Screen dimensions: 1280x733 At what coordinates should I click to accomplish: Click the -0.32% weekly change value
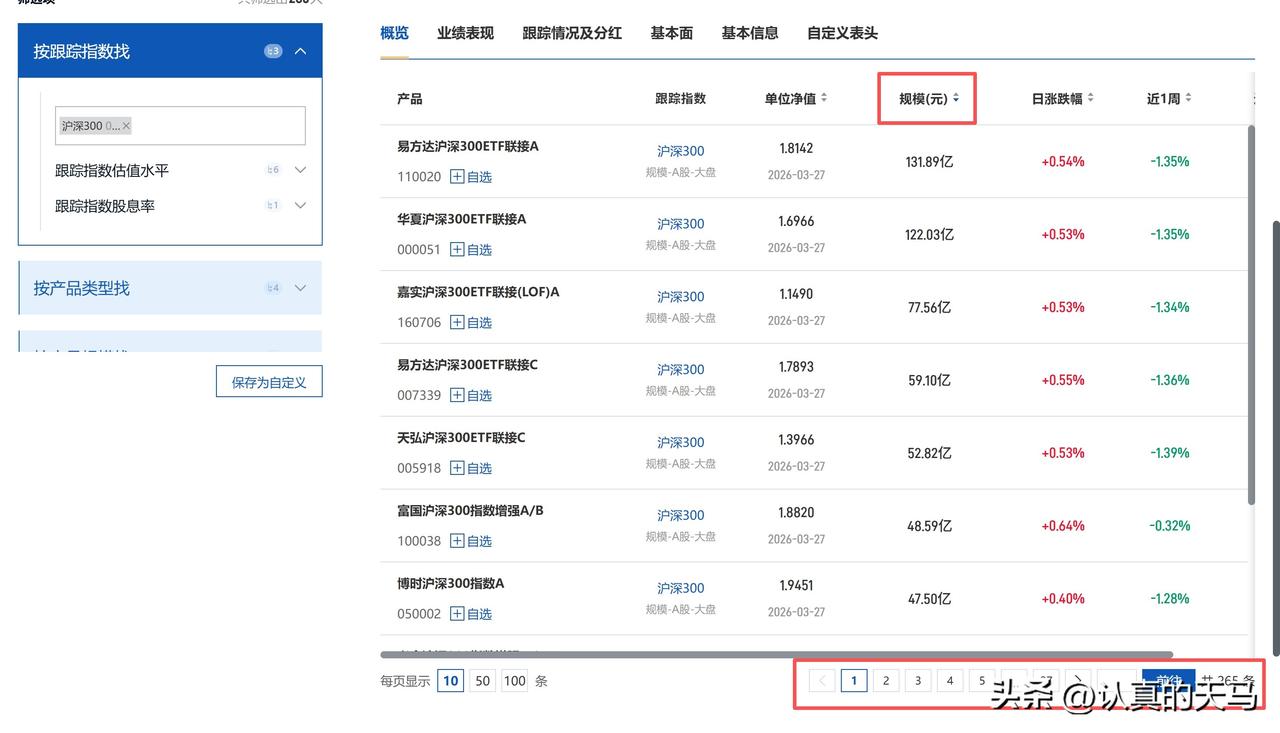pos(1170,526)
